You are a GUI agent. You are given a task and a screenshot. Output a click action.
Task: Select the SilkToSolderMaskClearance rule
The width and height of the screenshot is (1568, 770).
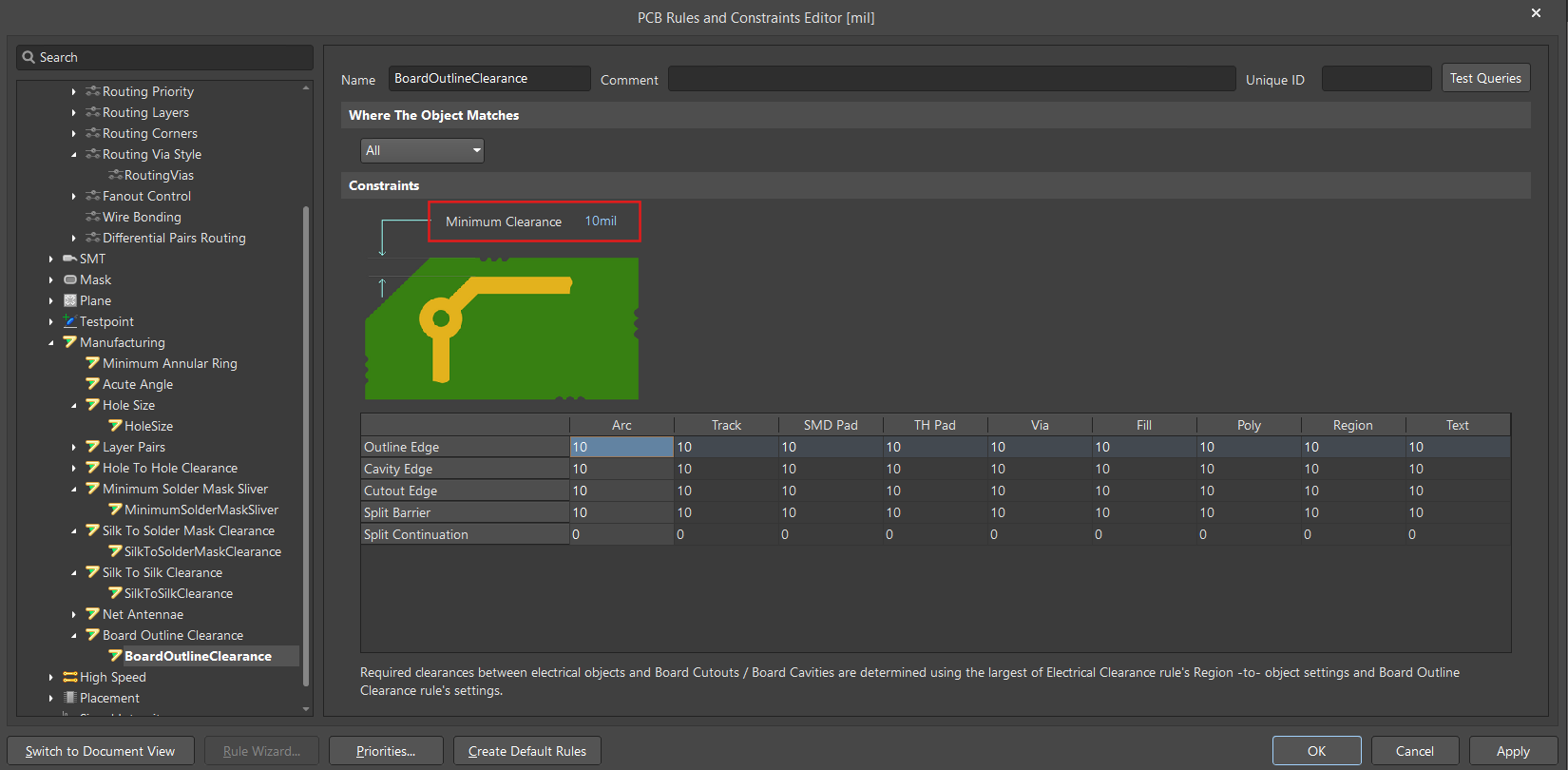202,551
